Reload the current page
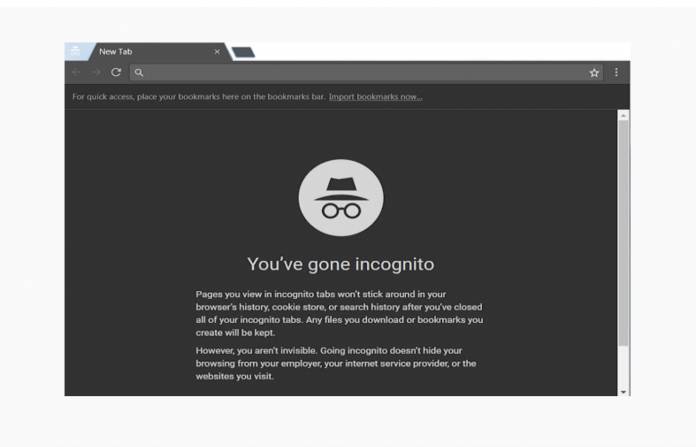 116,72
